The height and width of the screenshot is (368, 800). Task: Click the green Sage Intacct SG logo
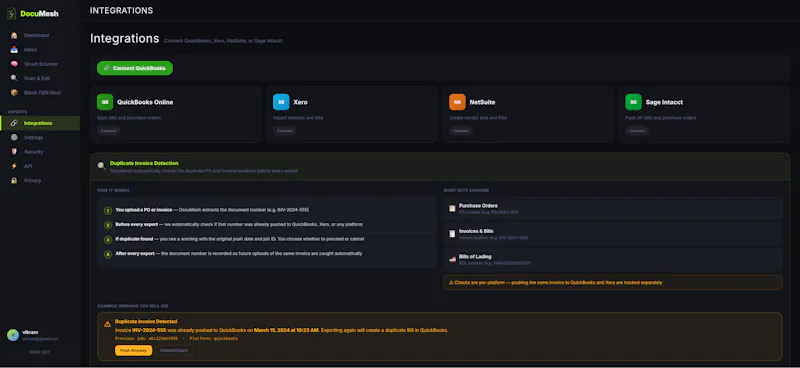[x=633, y=102]
